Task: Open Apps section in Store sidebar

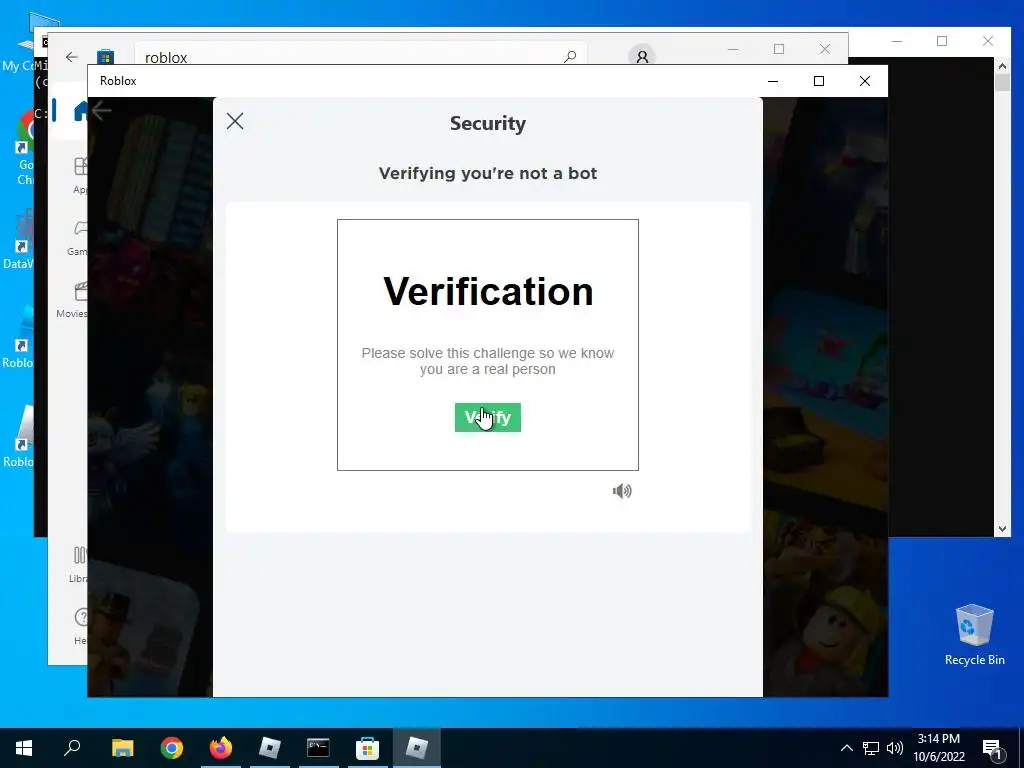Action: 80,175
